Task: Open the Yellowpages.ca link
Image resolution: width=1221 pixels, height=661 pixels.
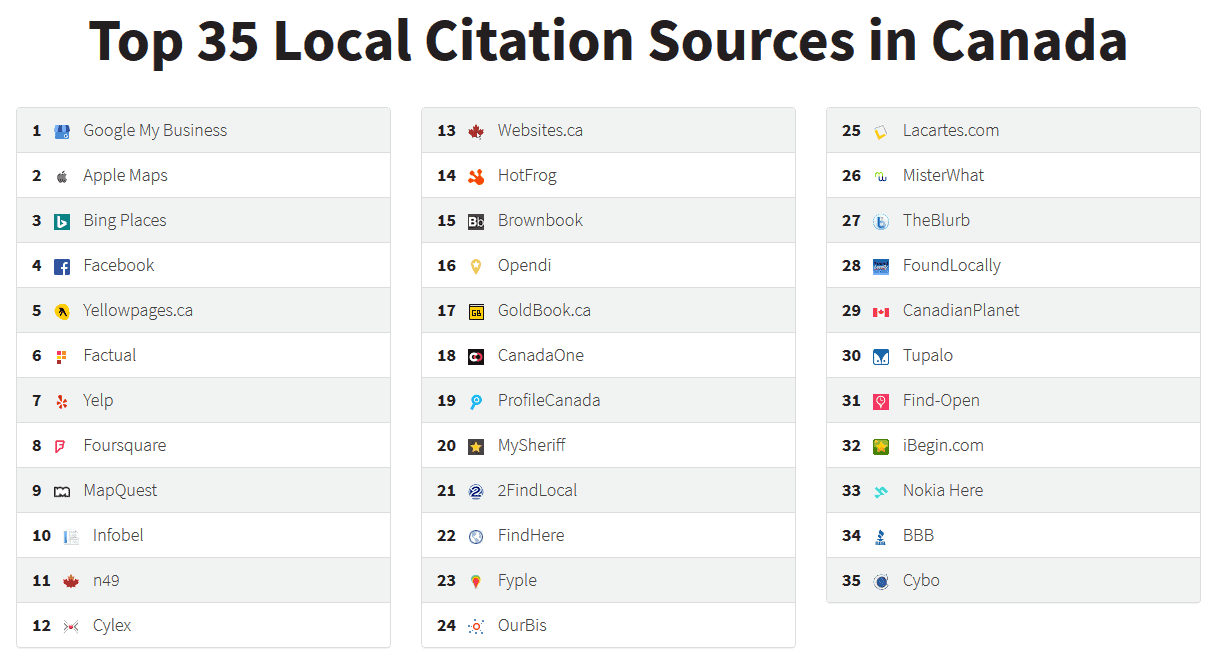Action: pos(138,310)
